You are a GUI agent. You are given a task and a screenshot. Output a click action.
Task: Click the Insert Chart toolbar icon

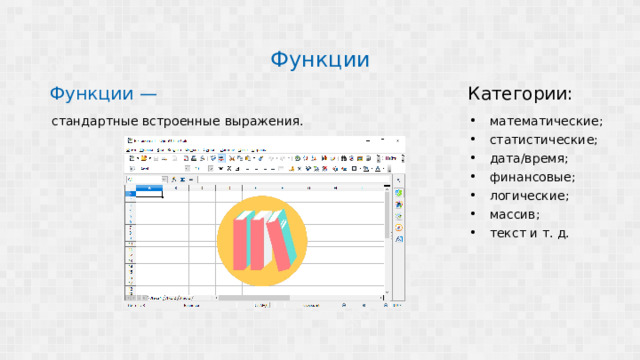pyautogui.click(x=324, y=158)
